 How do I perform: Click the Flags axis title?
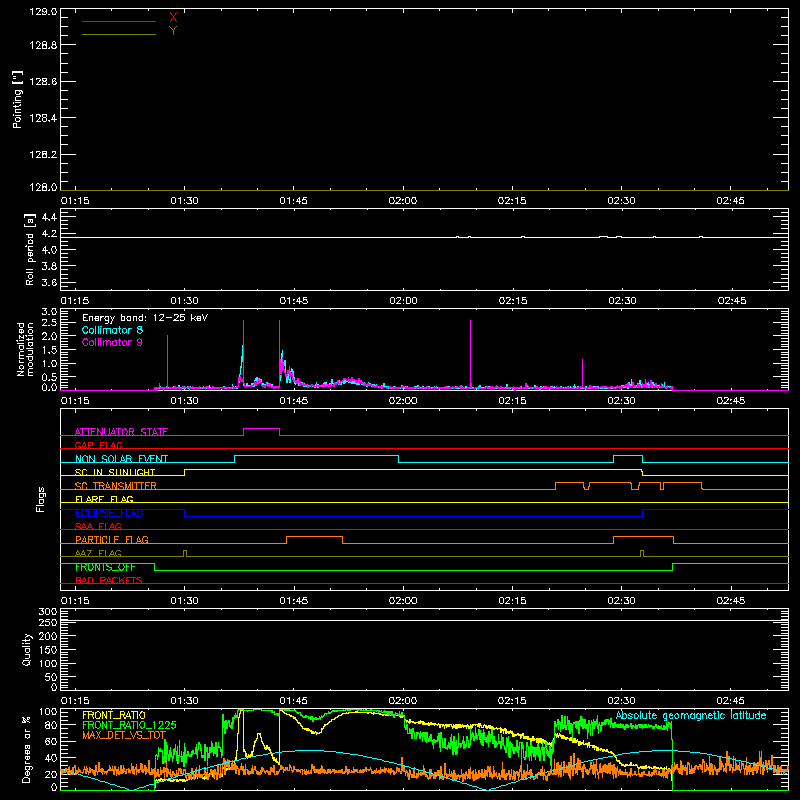[x=40, y=499]
